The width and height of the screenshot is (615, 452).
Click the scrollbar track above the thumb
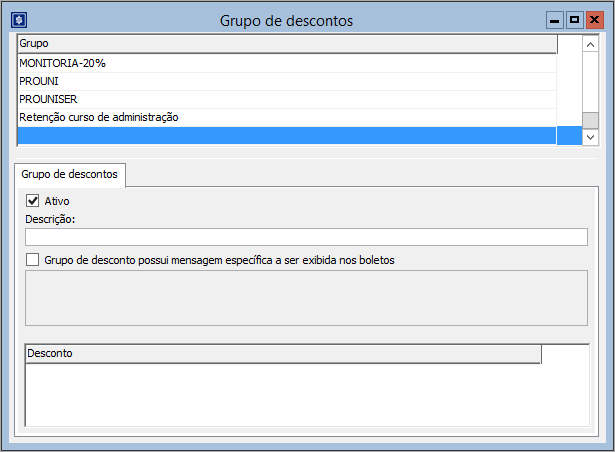(x=590, y=80)
